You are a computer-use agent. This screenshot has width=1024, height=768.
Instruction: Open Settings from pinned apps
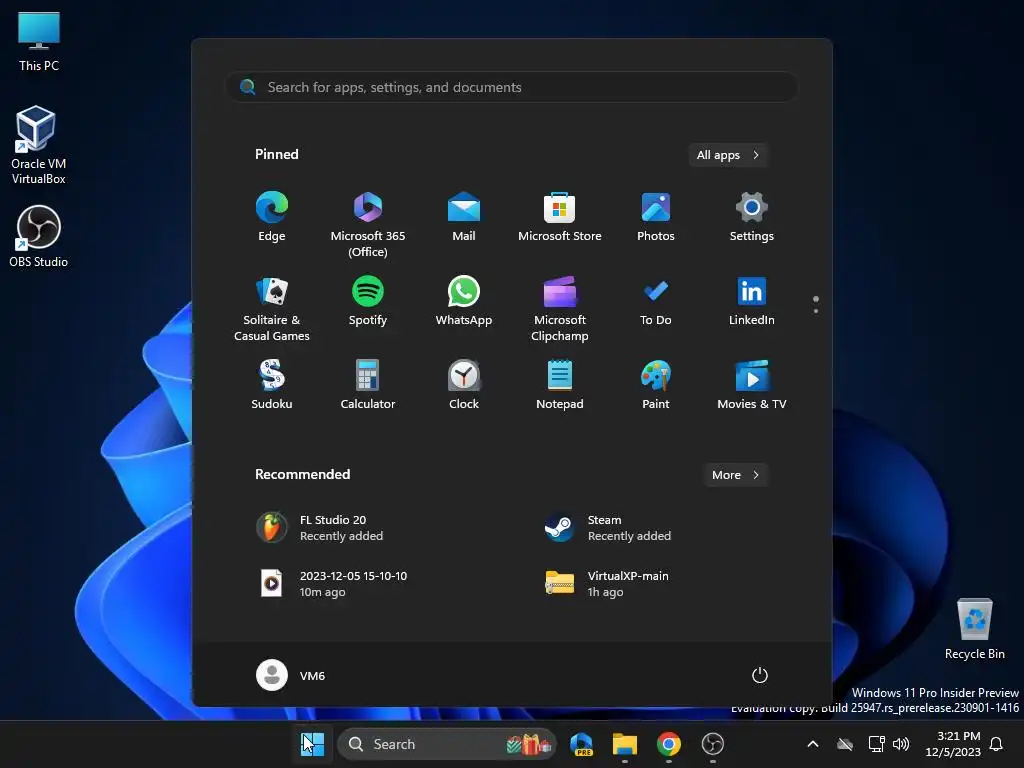[x=752, y=217]
